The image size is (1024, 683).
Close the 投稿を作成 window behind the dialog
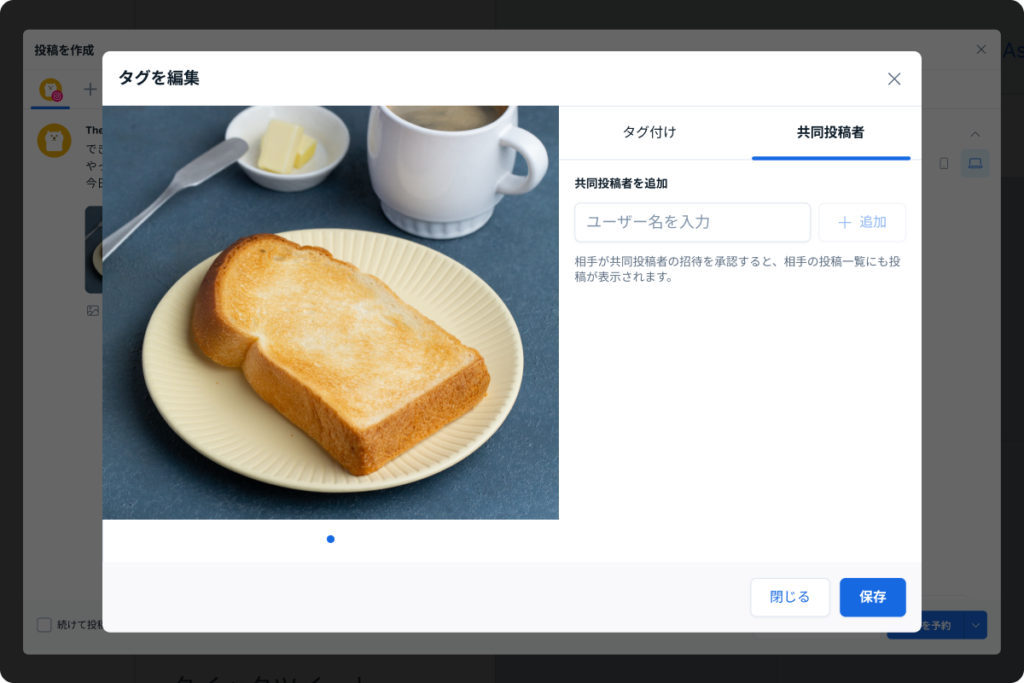981,50
